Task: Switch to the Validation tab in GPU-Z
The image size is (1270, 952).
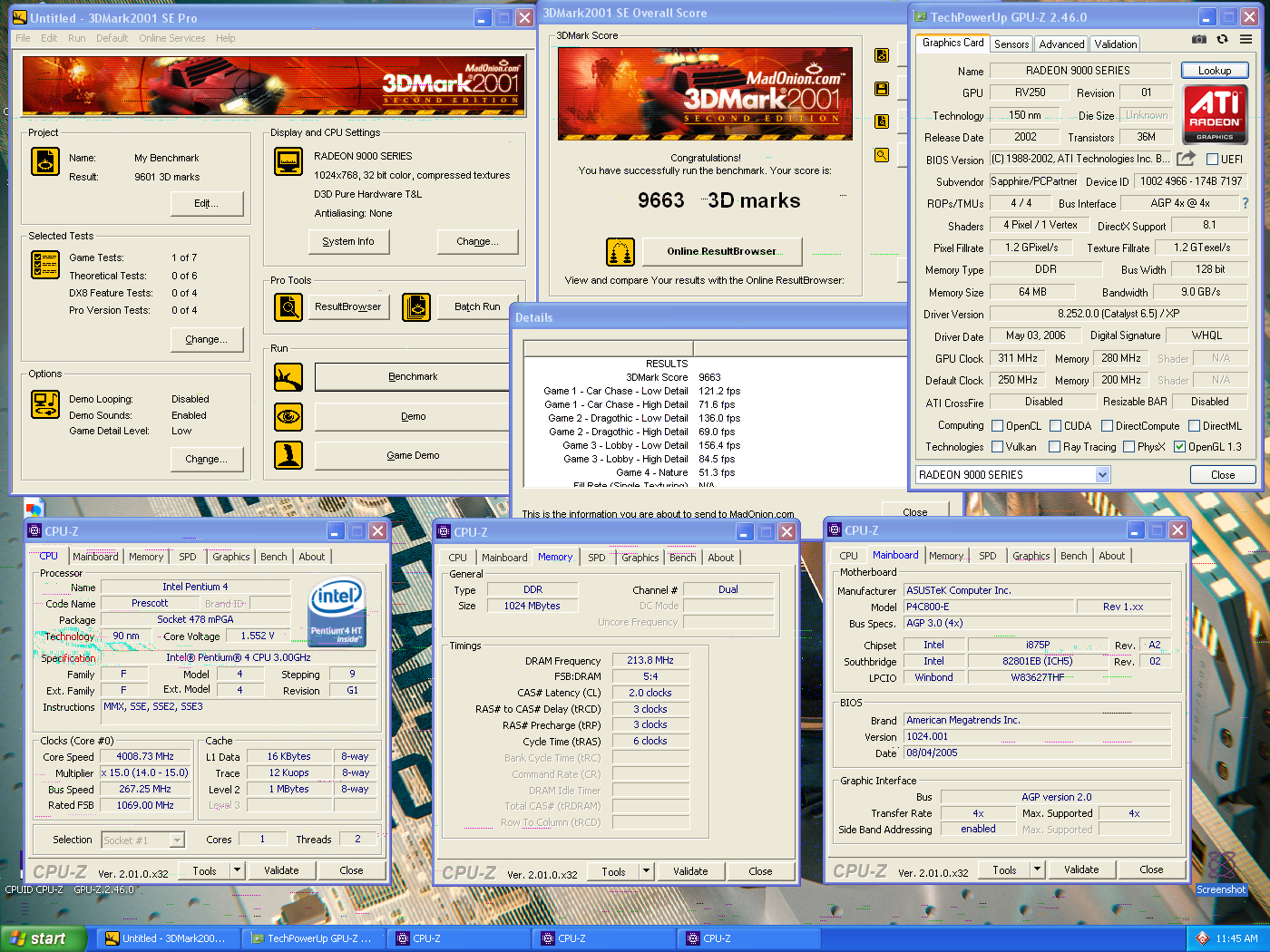Action: tap(1115, 44)
